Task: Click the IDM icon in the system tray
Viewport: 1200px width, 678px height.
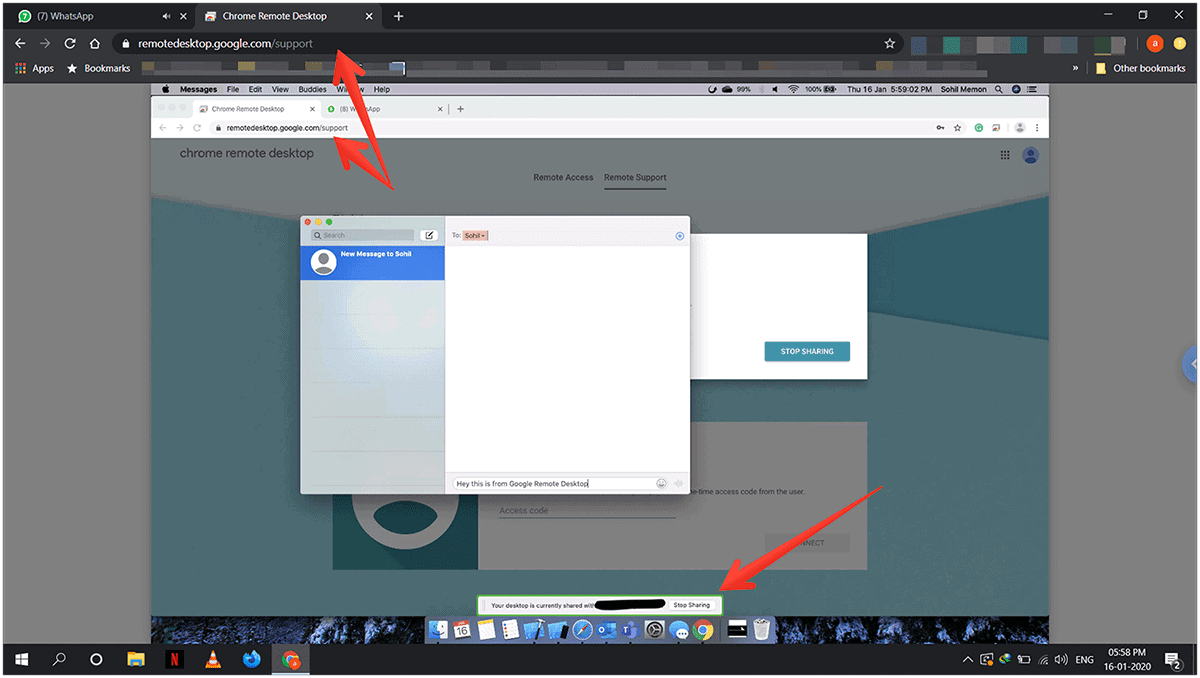Action: pyautogui.click(x=1005, y=659)
